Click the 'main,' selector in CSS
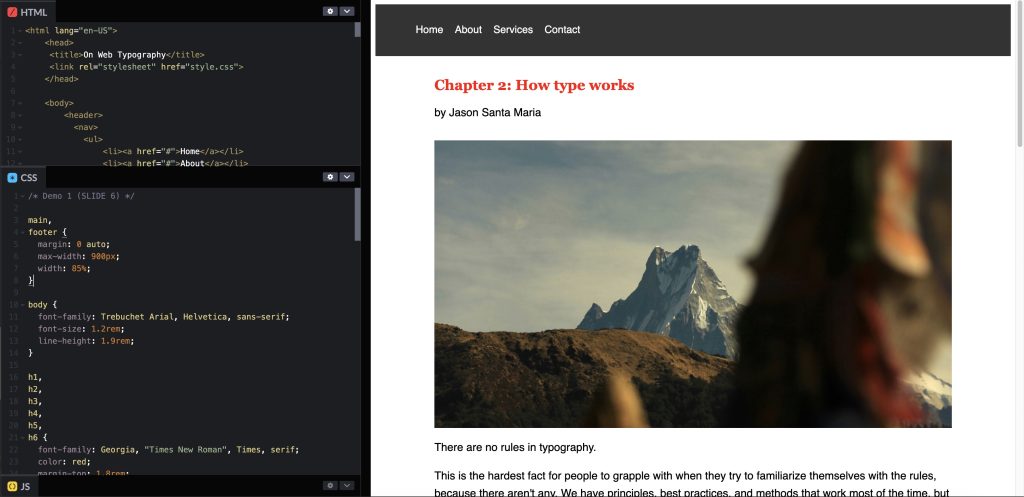Screen dimensions: 1024x497 click(x=40, y=220)
